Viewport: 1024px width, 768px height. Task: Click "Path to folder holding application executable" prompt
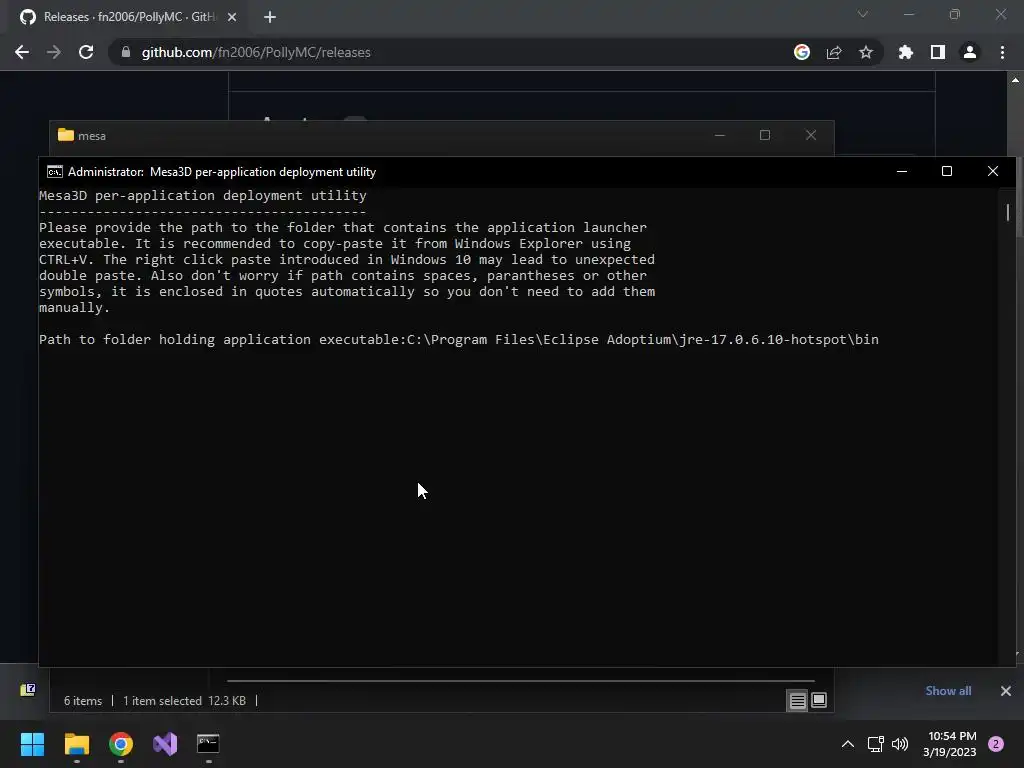pyautogui.click(x=223, y=340)
